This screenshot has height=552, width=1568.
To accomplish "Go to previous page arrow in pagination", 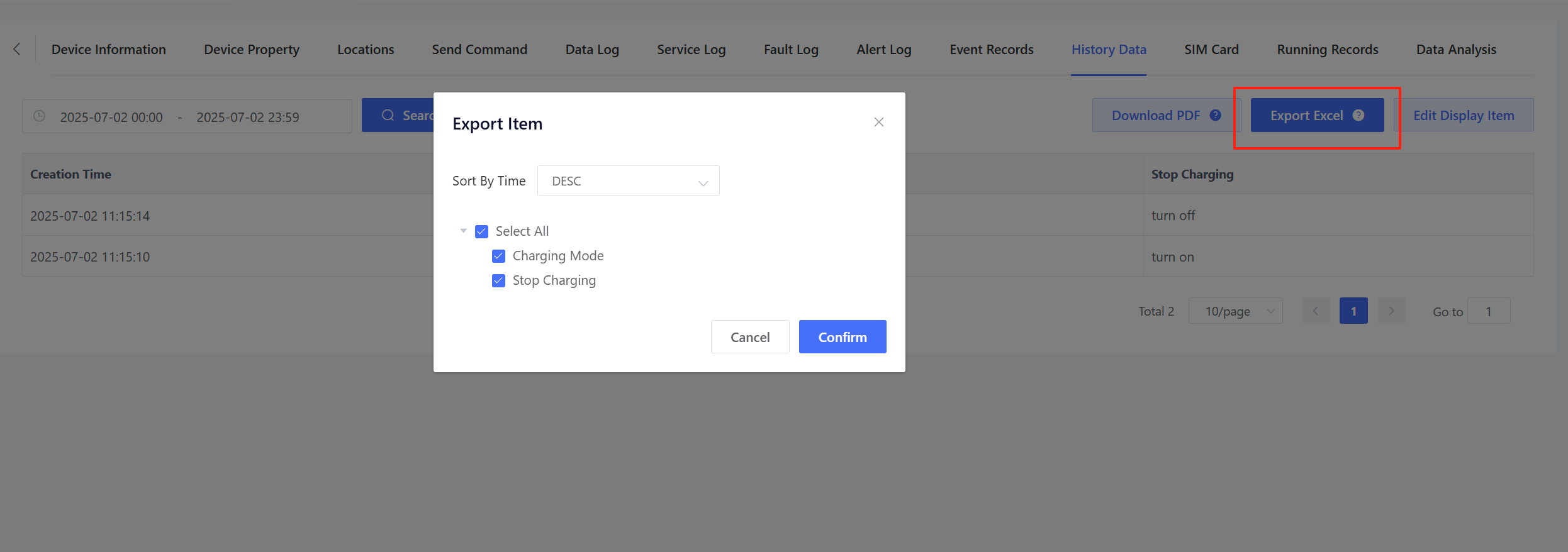I will pyautogui.click(x=1315, y=311).
